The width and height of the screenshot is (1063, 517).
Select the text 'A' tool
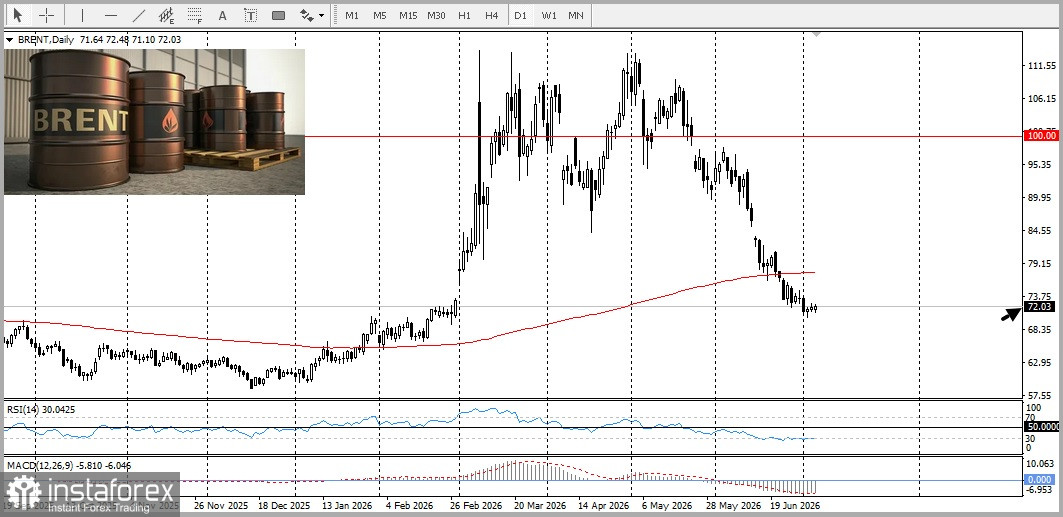tap(222, 15)
